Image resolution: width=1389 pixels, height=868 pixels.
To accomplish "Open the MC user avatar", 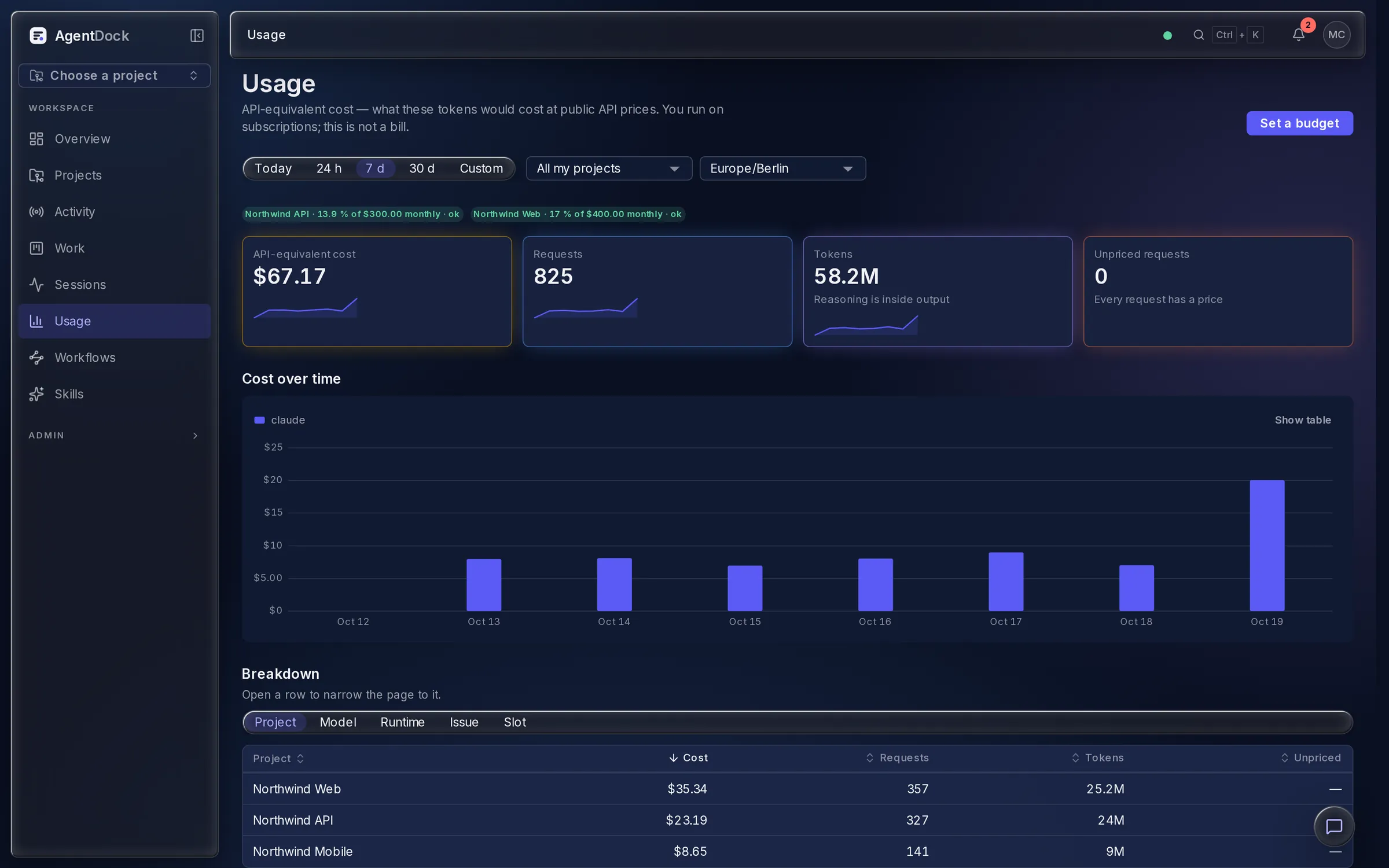I will [x=1336, y=35].
